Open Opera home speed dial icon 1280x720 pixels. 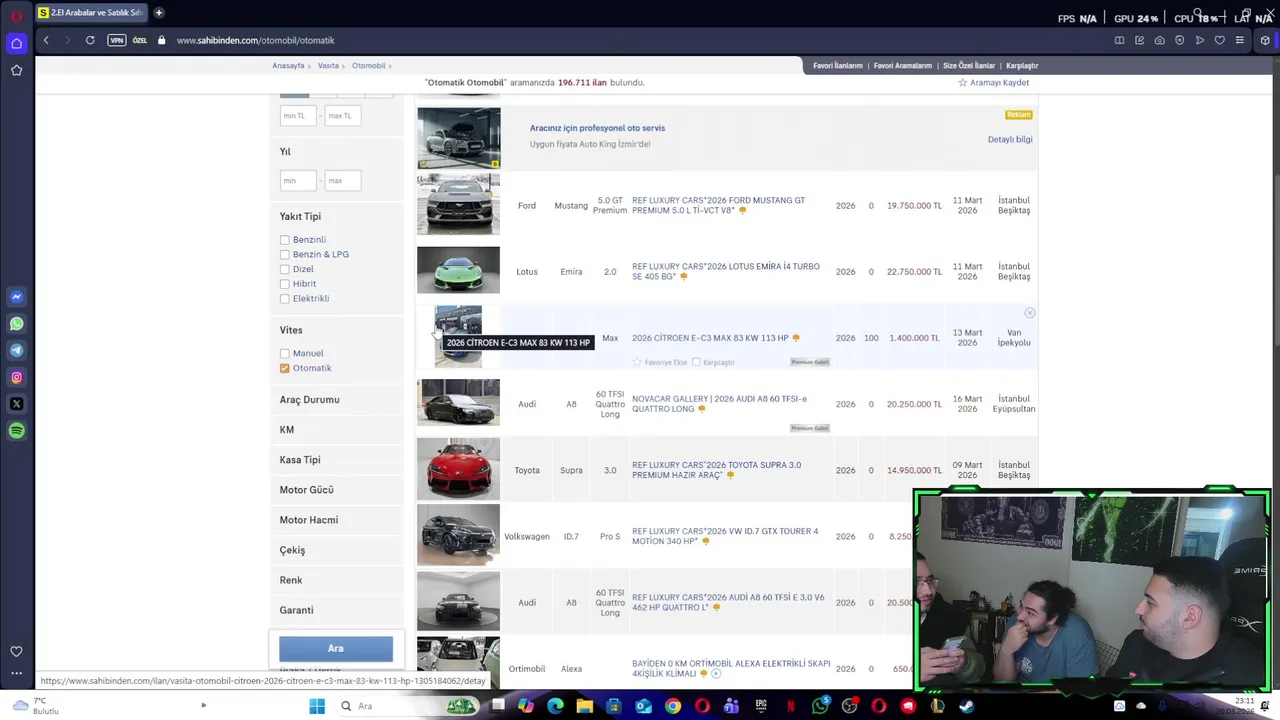[16, 43]
